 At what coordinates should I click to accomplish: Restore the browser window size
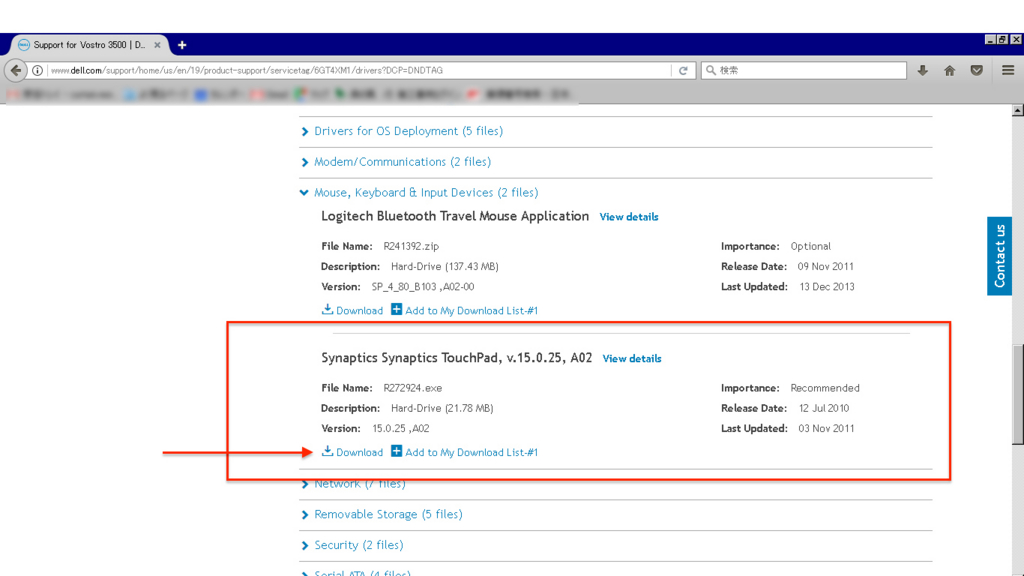pos(1002,40)
